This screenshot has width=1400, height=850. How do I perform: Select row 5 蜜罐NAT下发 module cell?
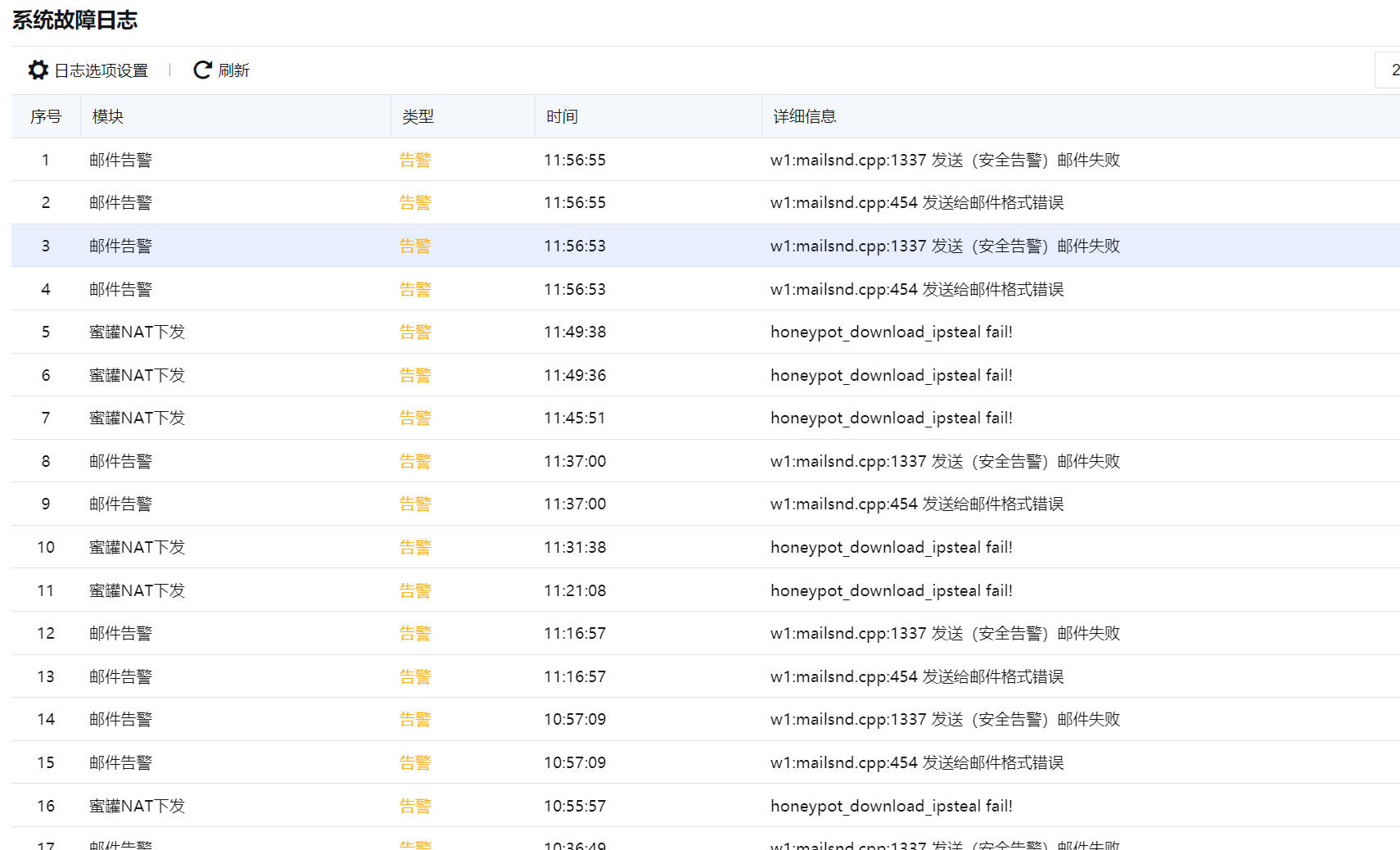(x=137, y=332)
